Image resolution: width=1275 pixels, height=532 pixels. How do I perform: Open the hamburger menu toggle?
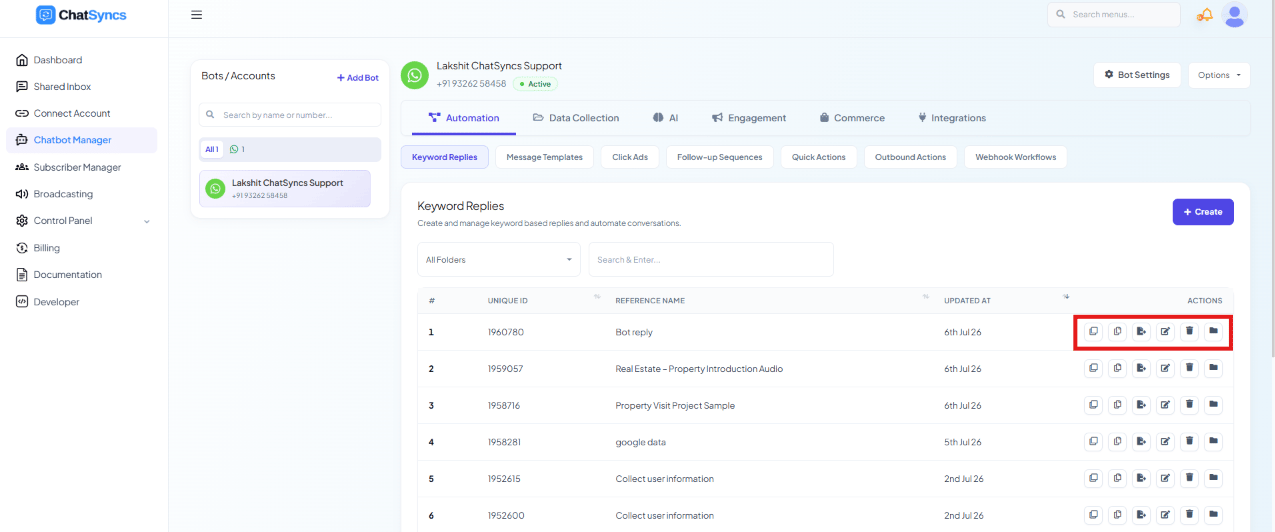pyautogui.click(x=196, y=15)
